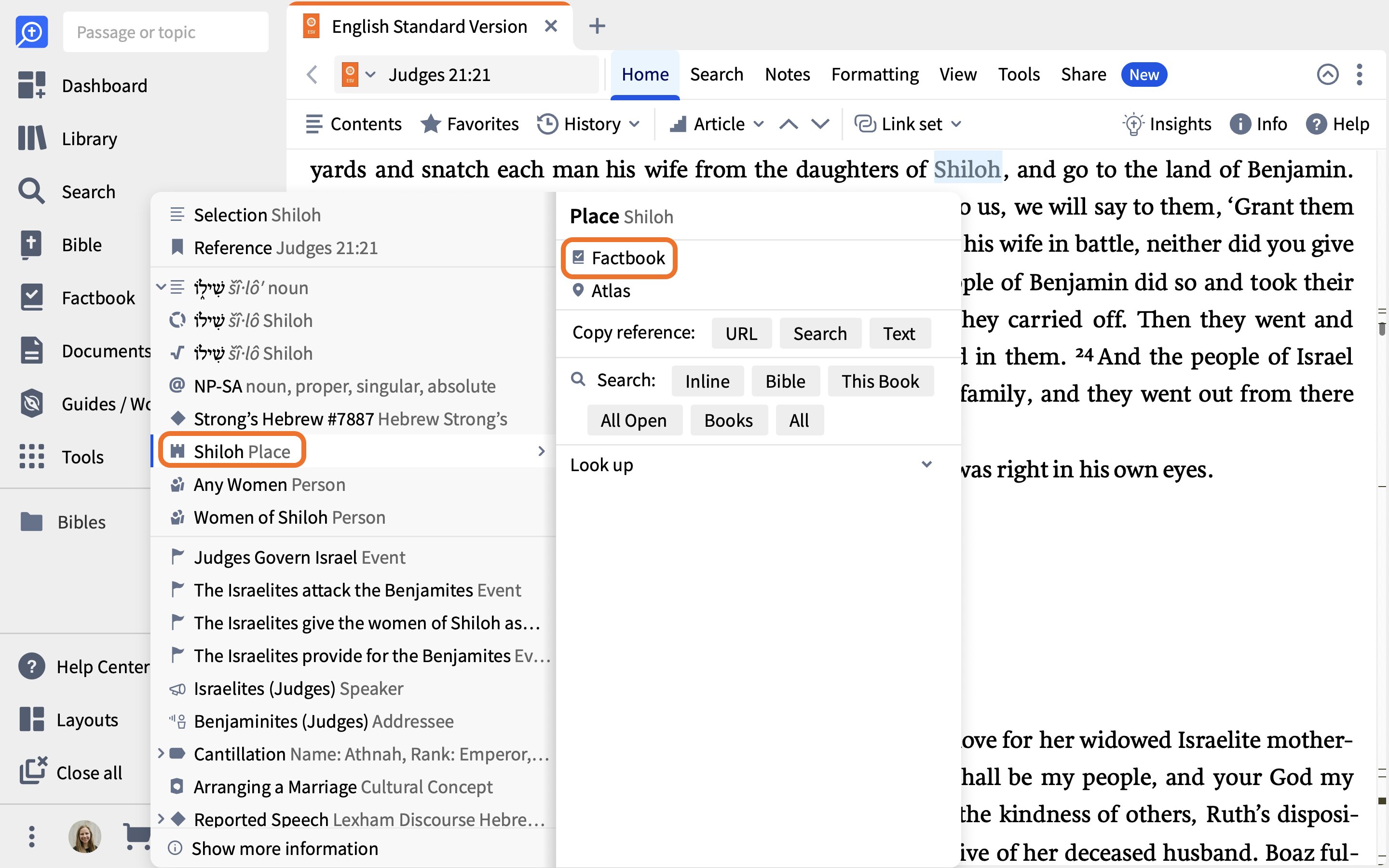Collapse the toolbar ribbon
Screen dimensions: 1389x868
(1327, 74)
